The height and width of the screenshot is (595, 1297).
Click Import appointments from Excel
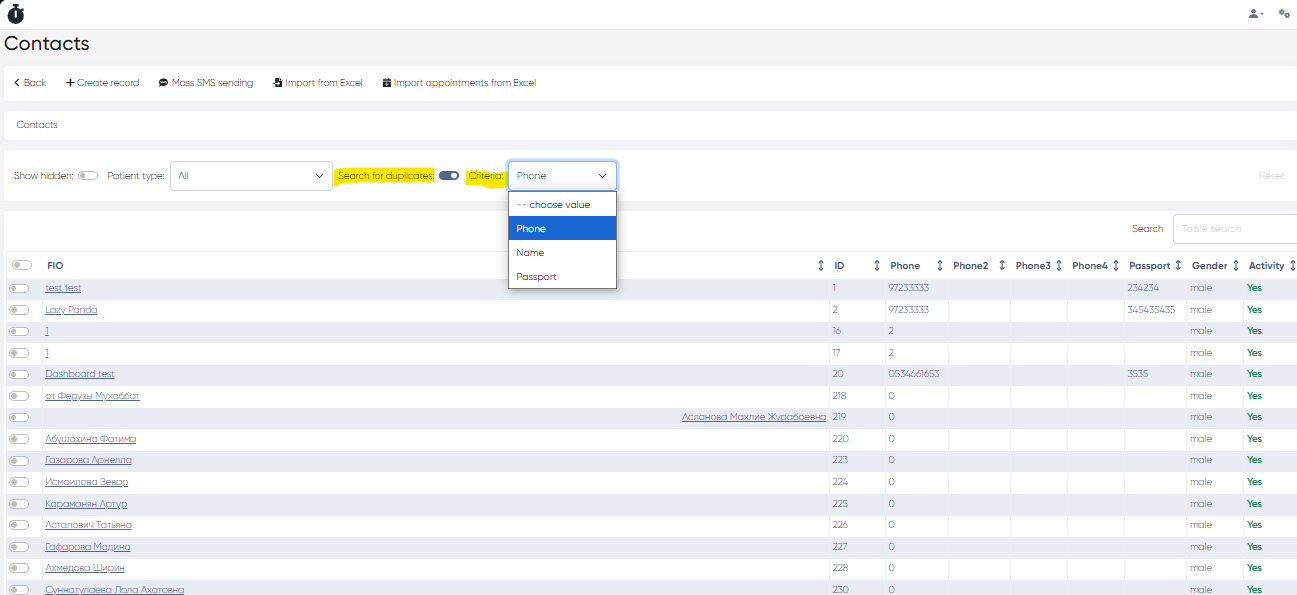pos(459,83)
